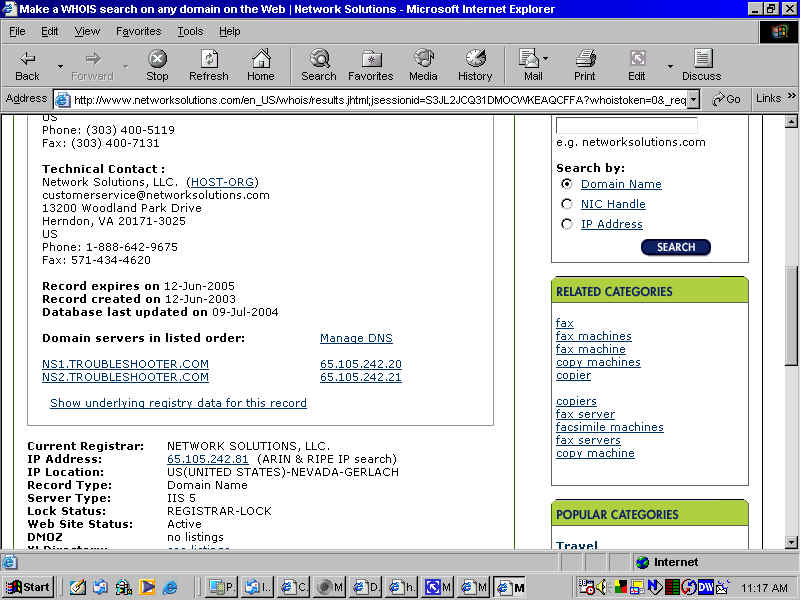Viewport: 800px width, 600px height.
Task: Click the page icon in the Address bar
Action: coord(62,99)
